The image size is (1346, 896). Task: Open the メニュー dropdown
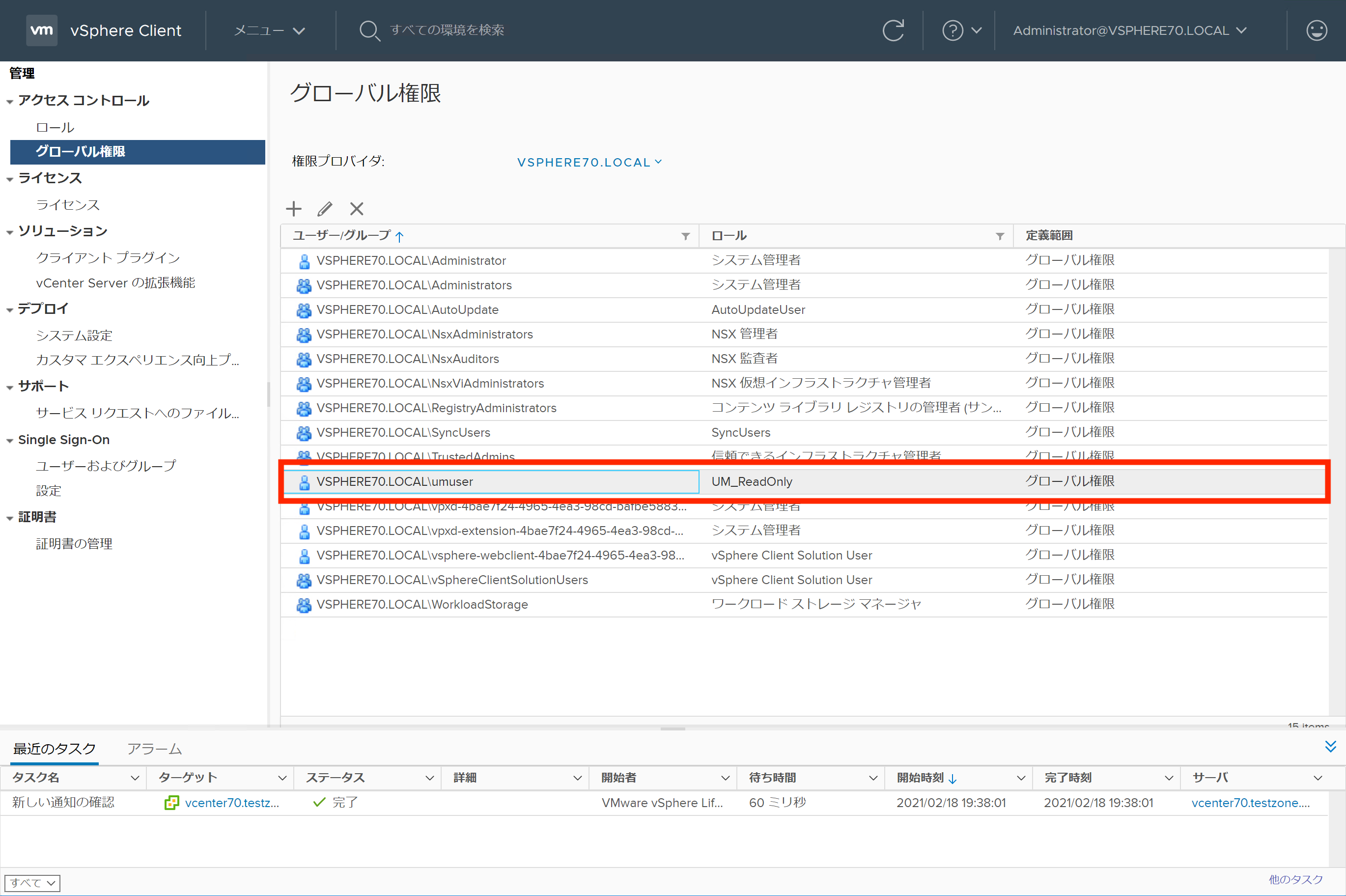(x=270, y=30)
